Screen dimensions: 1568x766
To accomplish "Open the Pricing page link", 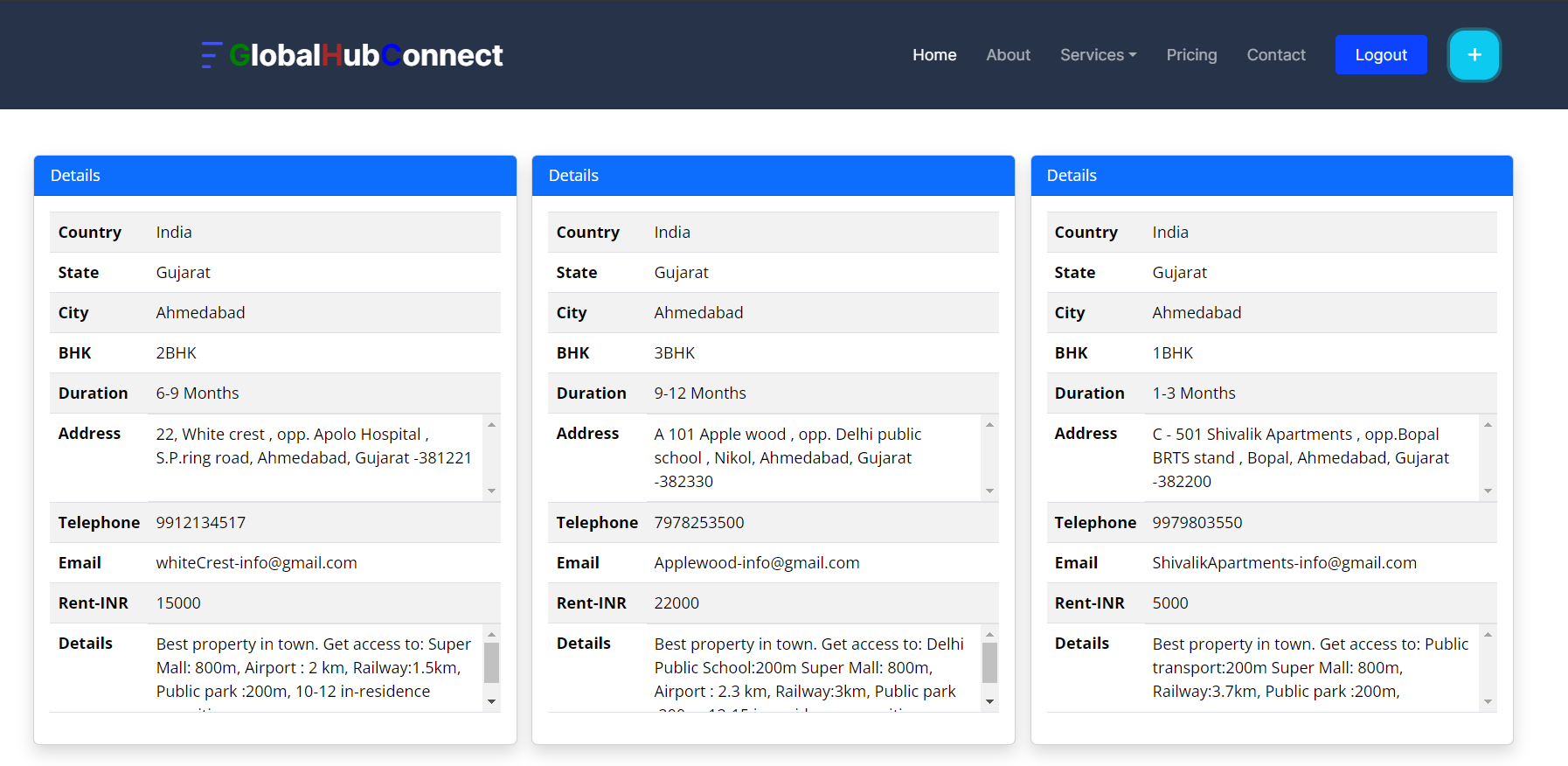I will [x=1191, y=55].
